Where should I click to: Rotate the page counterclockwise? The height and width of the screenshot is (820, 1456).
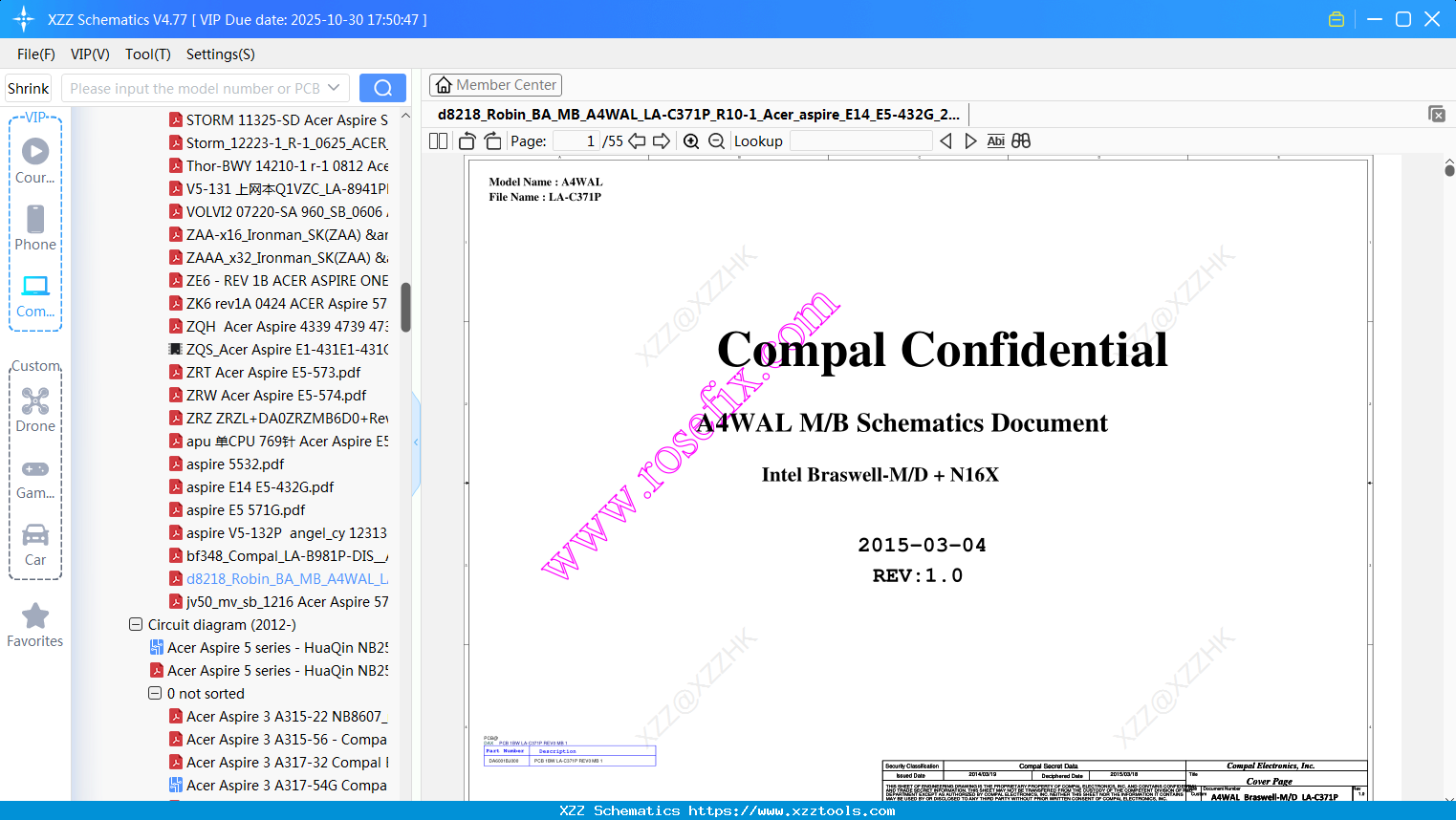click(467, 141)
